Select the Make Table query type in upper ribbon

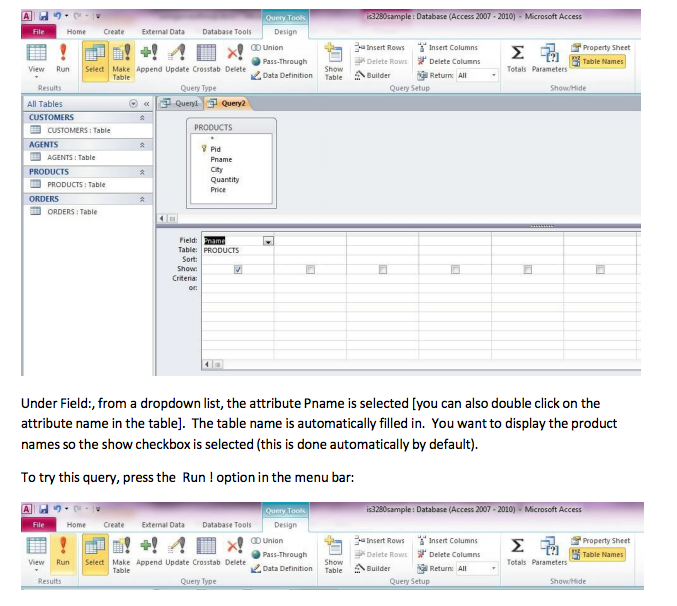(121, 61)
